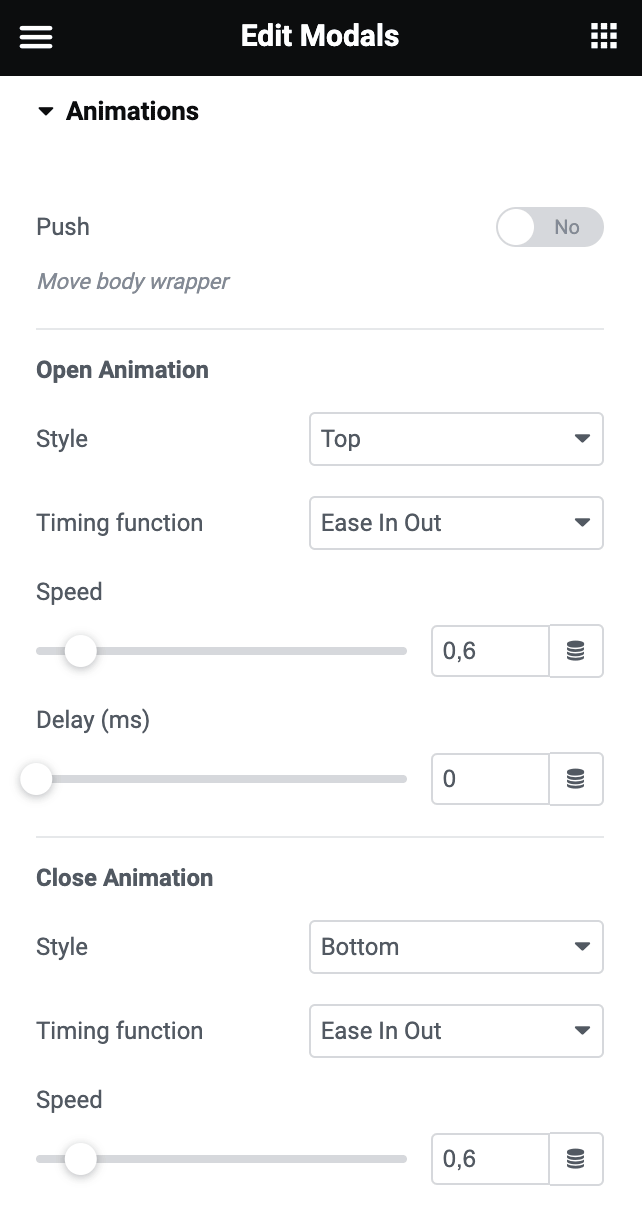Collapse the Animations section
This screenshot has width=642, height=1224.
tap(45, 112)
